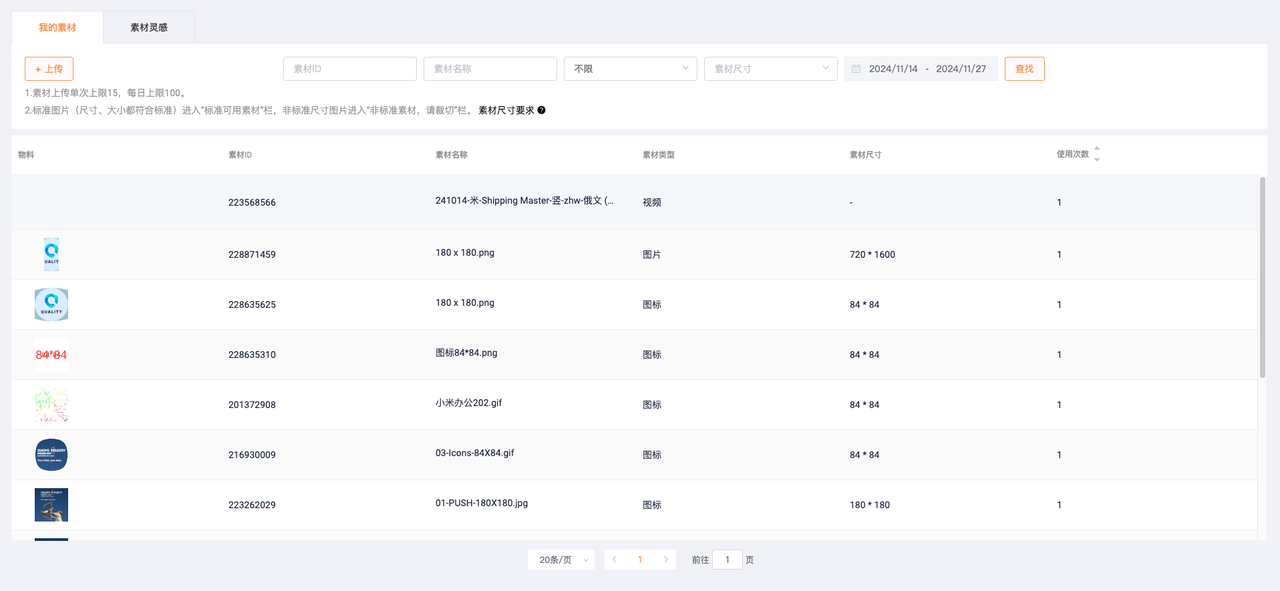Open thumbnail of 01-PUSH-180X180.jpg
Viewport: 1280px width, 591px height.
click(x=51, y=505)
